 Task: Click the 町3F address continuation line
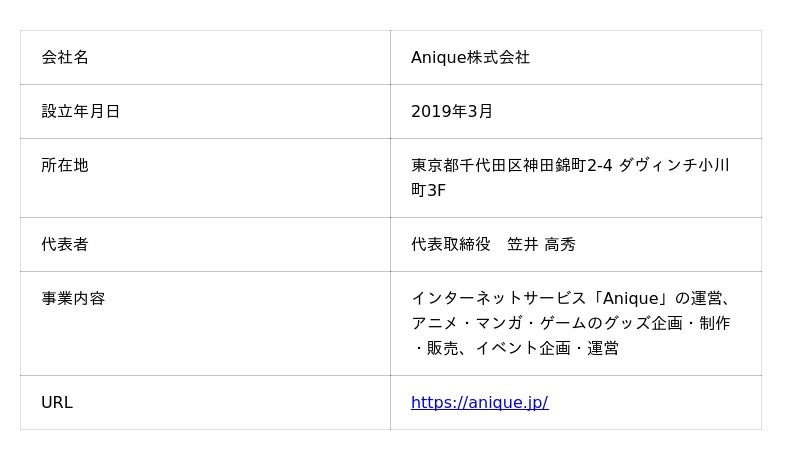(x=428, y=190)
